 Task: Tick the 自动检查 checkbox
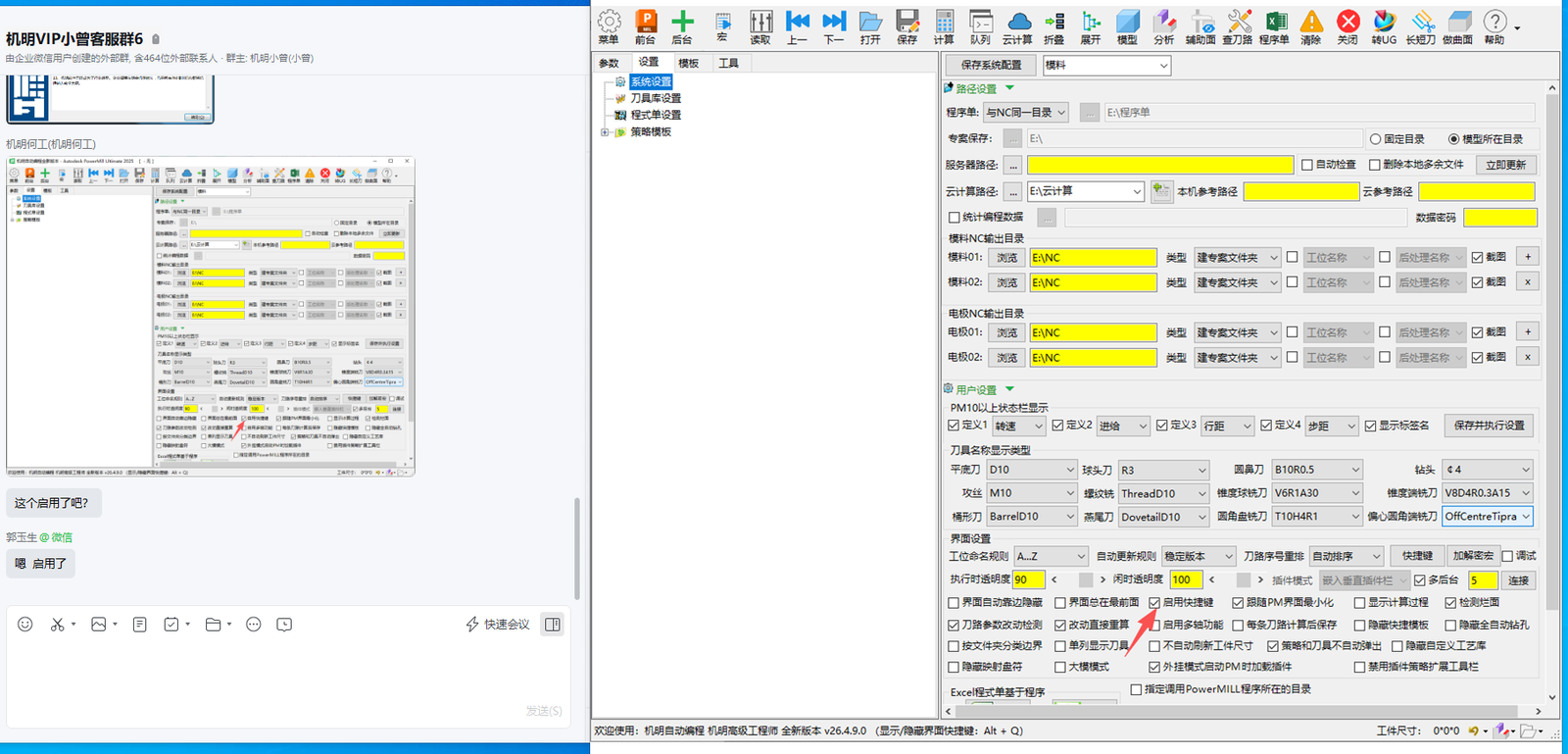coord(1307,165)
